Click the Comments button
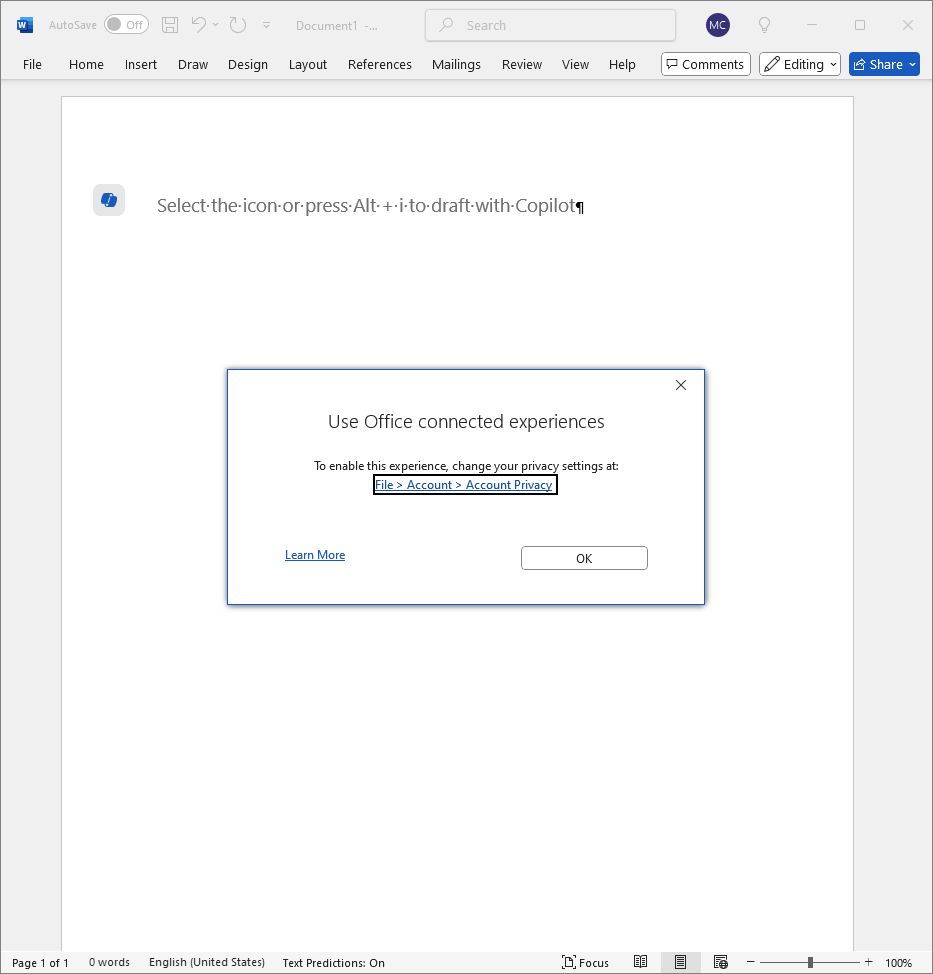Image resolution: width=933 pixels, height=974 pixels. [706, 65]
